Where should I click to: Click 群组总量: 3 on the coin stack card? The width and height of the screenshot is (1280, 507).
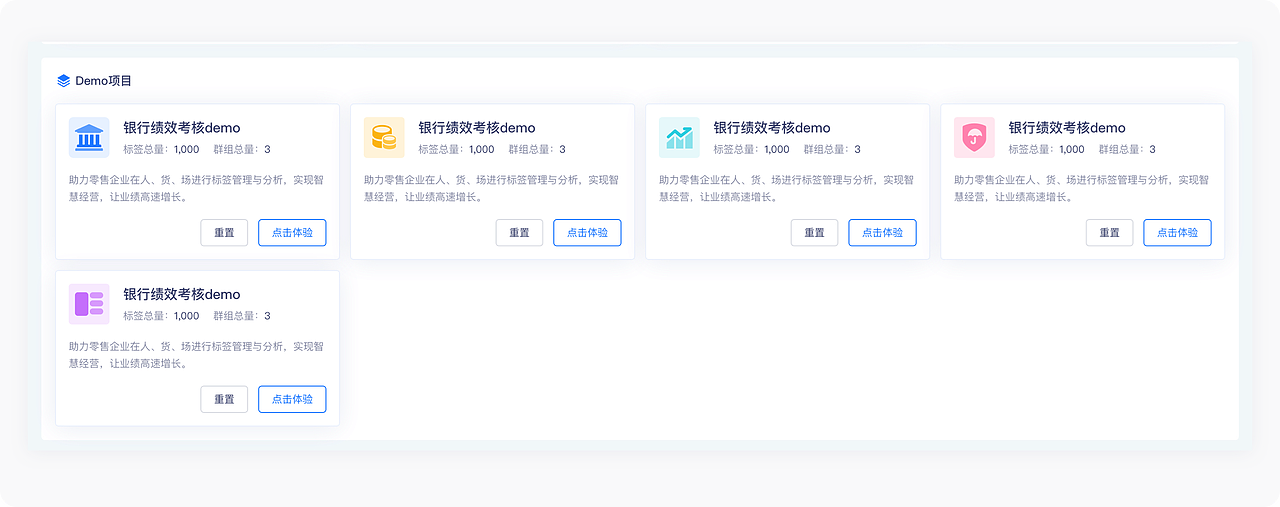pos(537,149)
